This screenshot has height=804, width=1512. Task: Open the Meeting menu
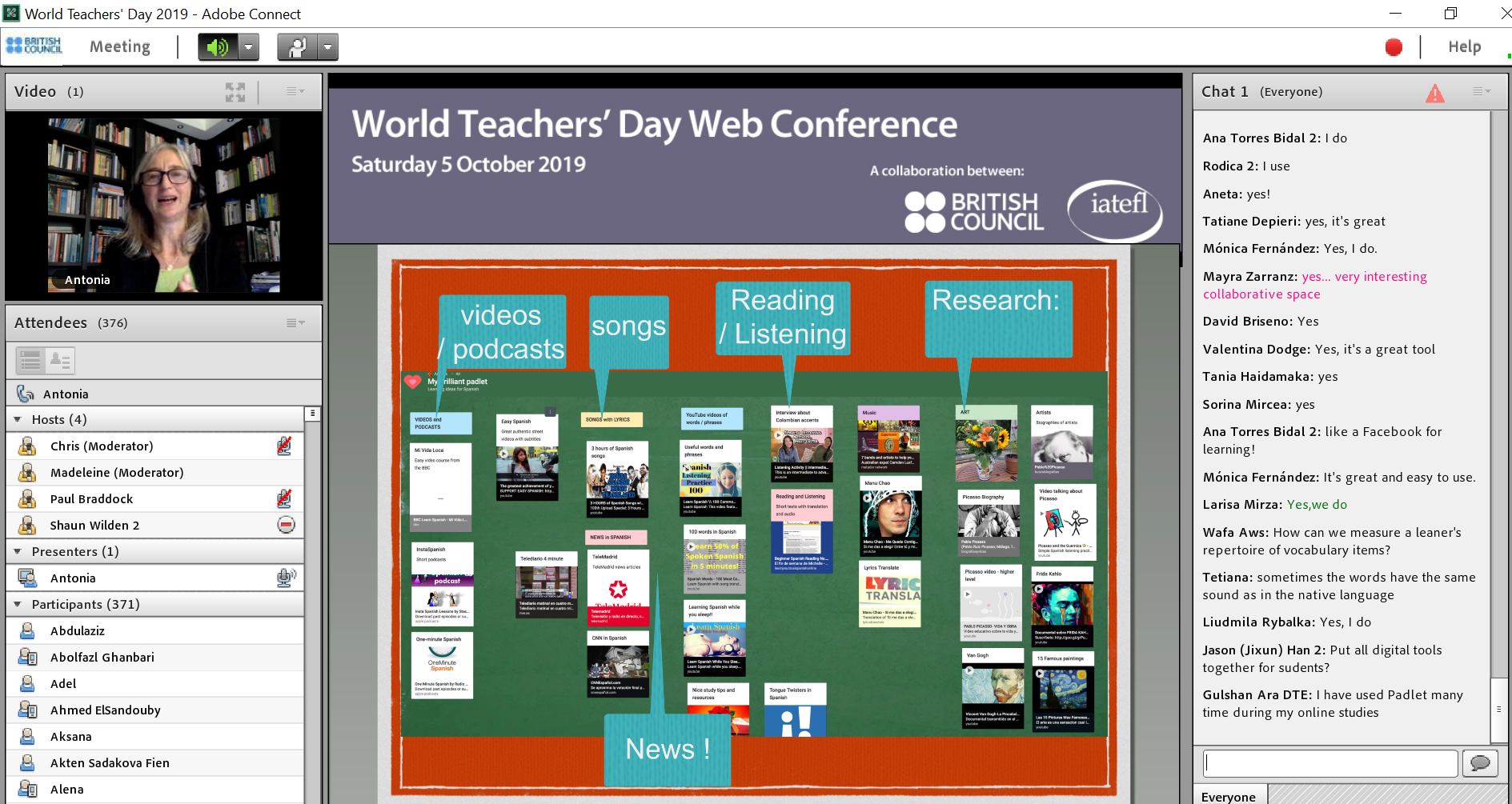(120, 47)
